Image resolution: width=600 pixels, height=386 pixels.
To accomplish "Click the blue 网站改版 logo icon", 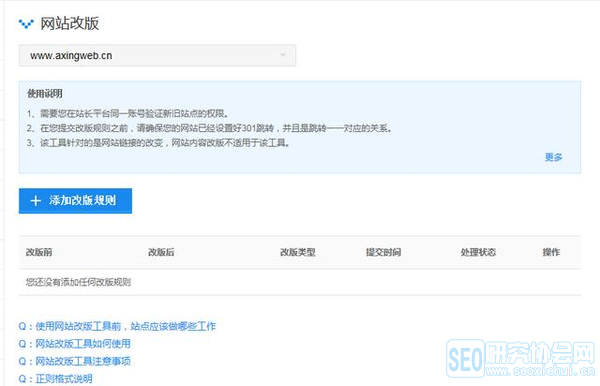I will pyautogui.click(x=26, y=24).
